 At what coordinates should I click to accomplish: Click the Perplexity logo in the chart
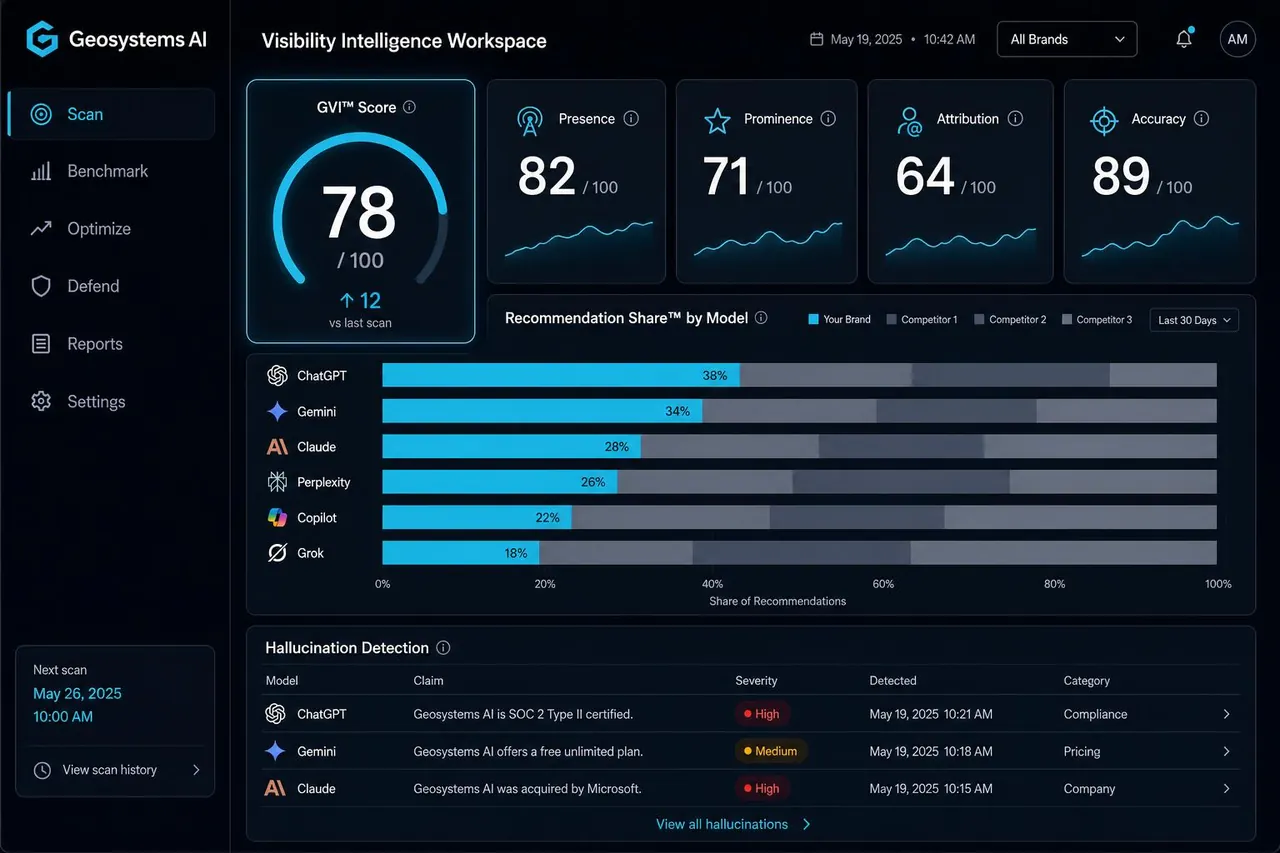277,482
